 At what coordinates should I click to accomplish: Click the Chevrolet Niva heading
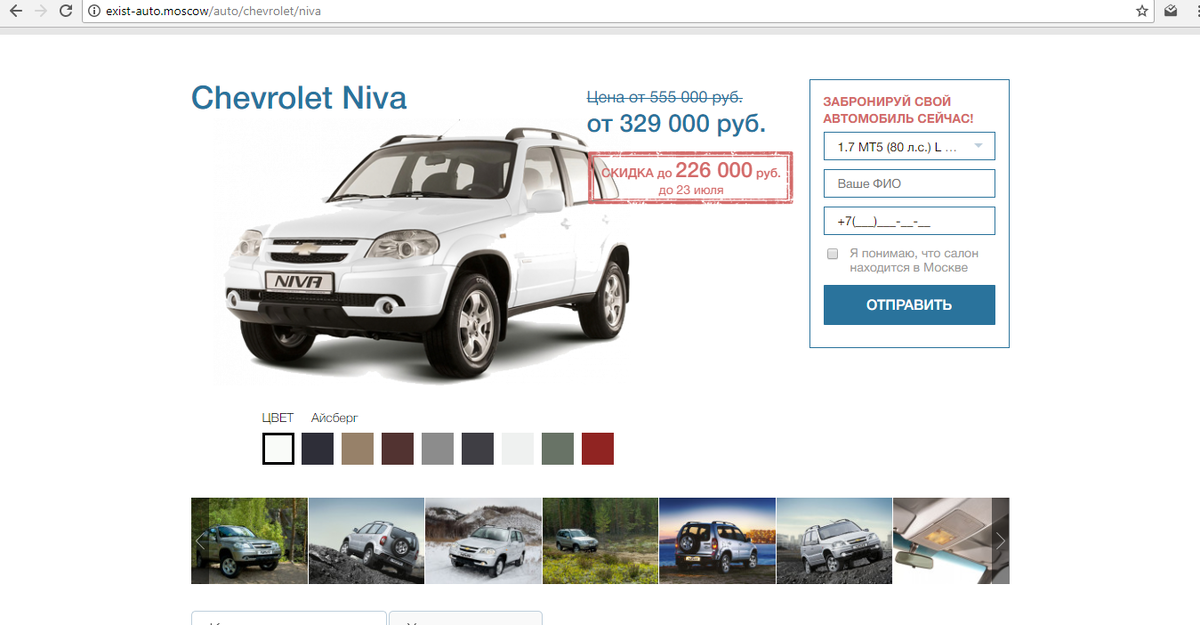point(299,98)
